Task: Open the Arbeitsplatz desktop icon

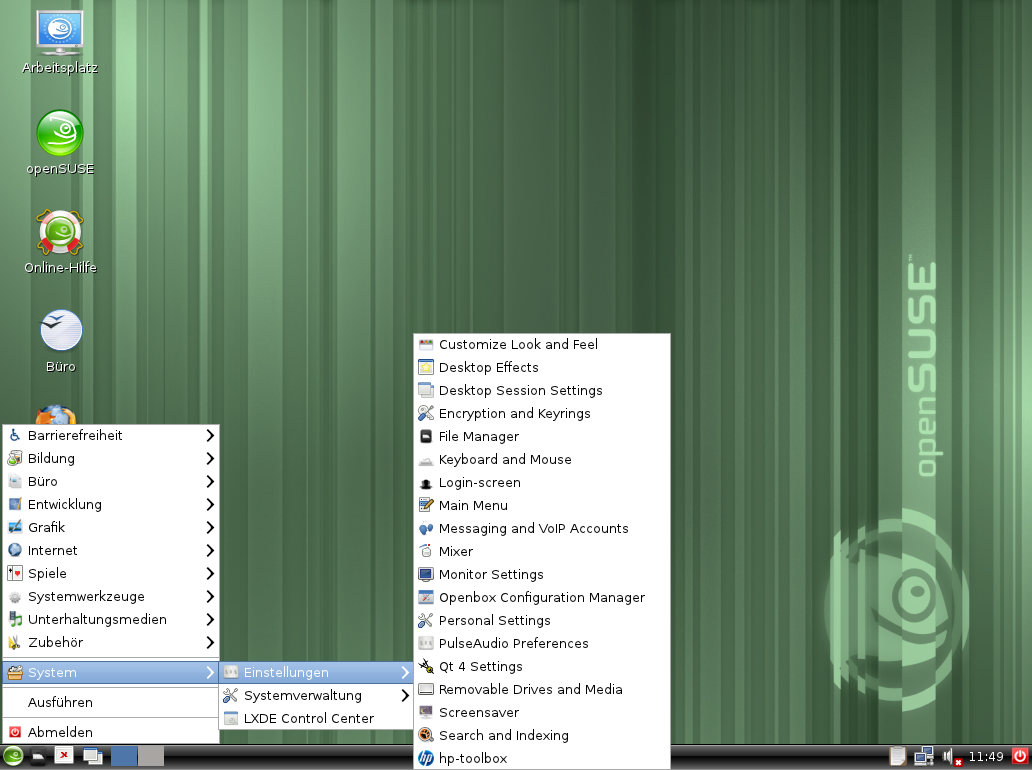Action: [60, 34]
